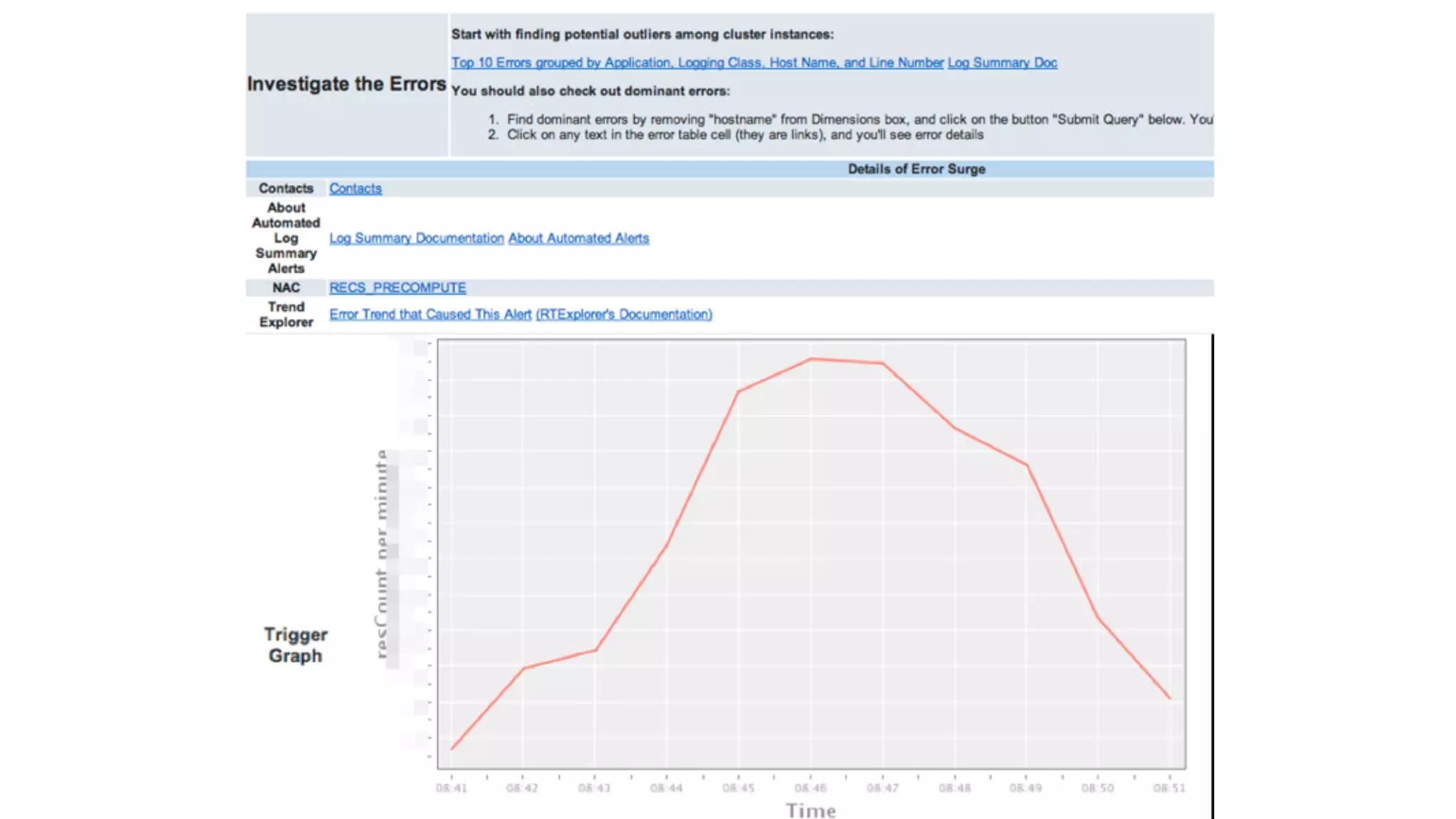Image resolution: width=1456 pixels, height=819 pixels.
Task: Click the graph data point at 08:47
Action: click(x=882, y=363)
